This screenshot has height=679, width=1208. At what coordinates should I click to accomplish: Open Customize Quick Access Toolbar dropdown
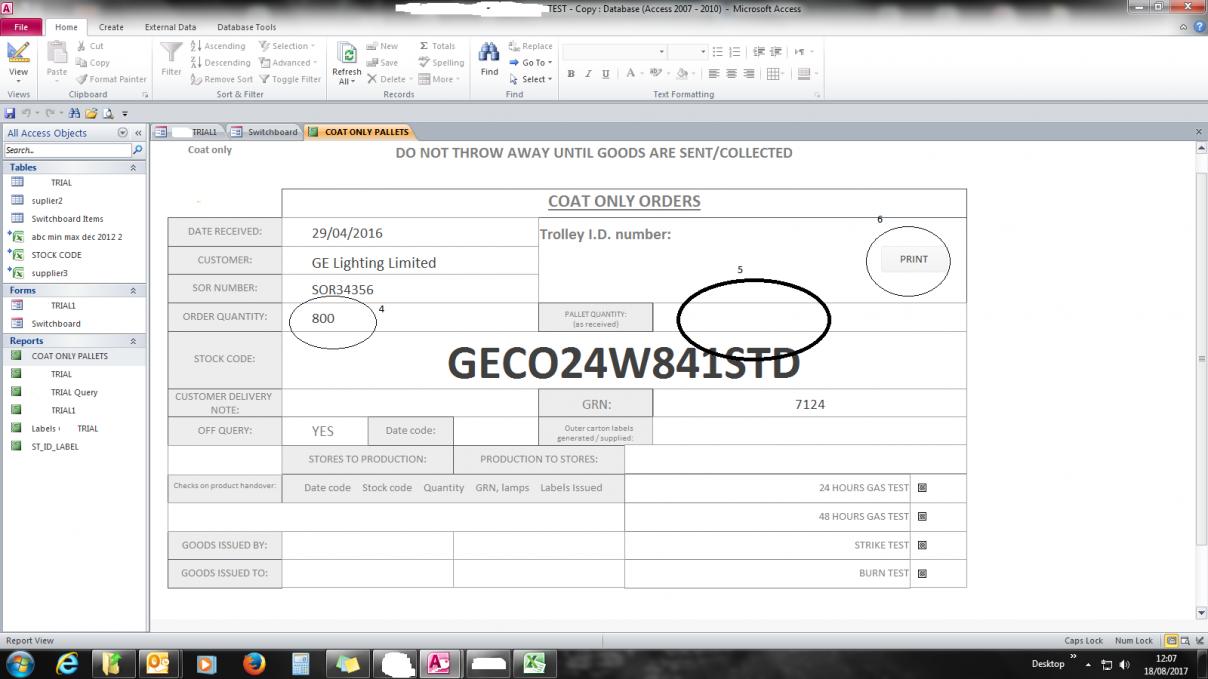tap(125, 114)
